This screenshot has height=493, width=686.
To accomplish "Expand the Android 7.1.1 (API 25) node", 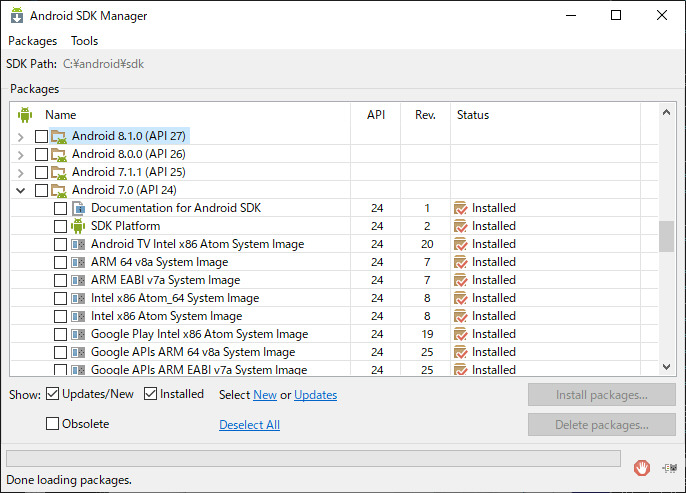I will click(x=21, y=172).
